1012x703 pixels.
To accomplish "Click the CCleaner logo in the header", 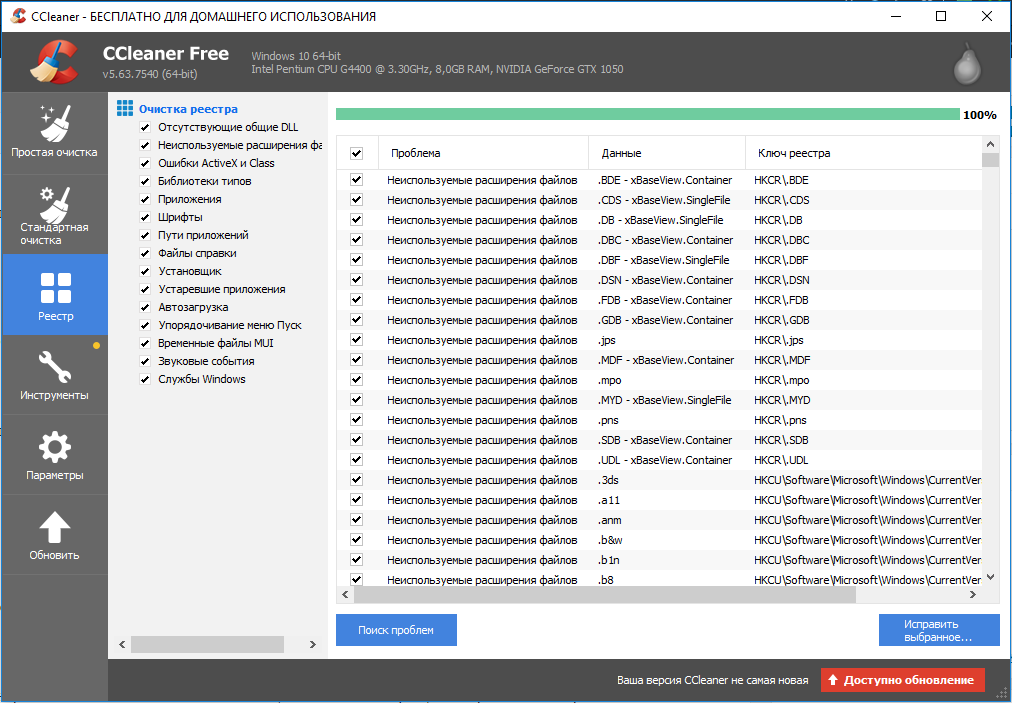I will tap(54, 62).
